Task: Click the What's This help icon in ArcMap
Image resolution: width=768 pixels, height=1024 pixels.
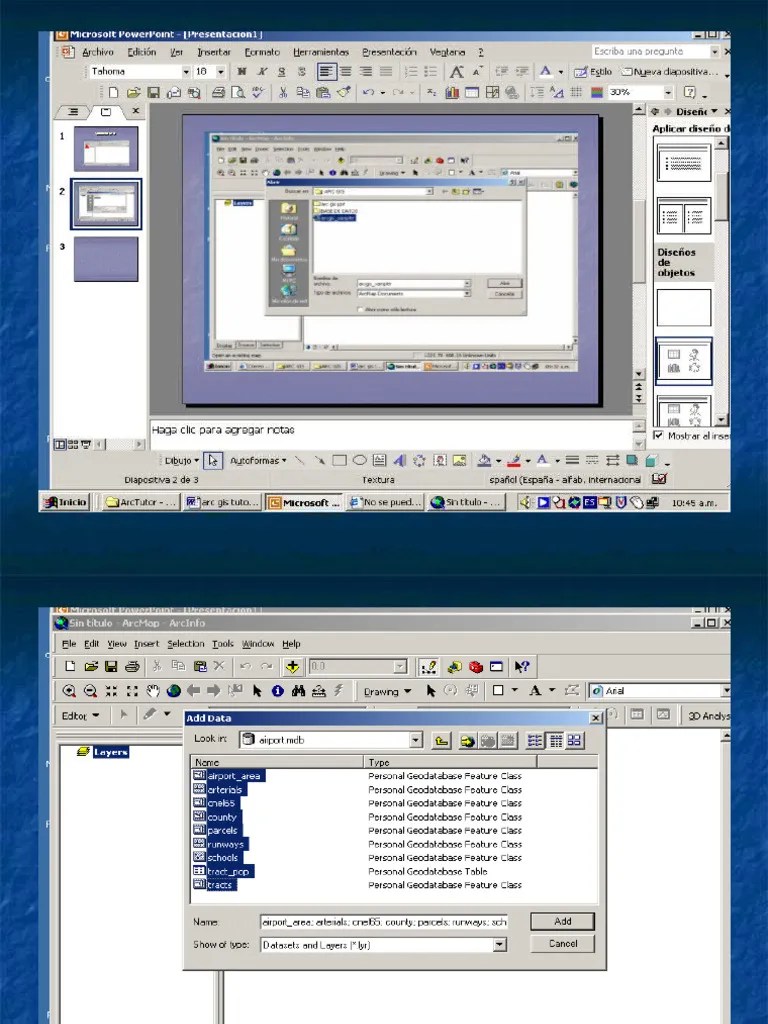Action: pyautogui.click(x=521, y=666)
